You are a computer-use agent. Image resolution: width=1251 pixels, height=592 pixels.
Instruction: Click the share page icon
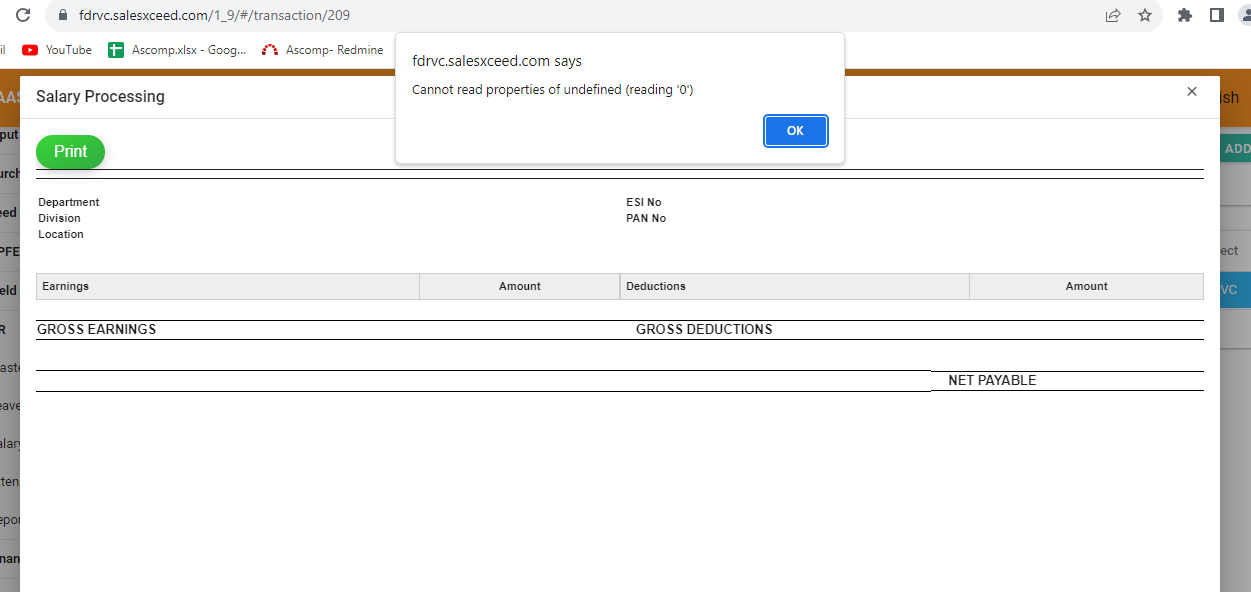pyautogui.click(x=1113, y=16)
